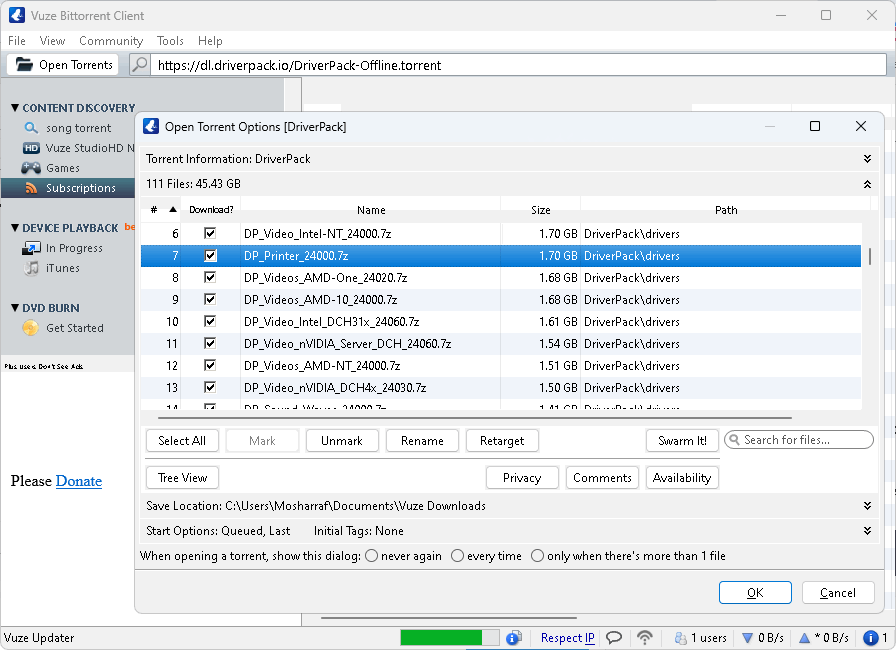The width and height of the screenshot is (896, 650).
Task: Click the Vuze logo in the dialog title
Action: click(x=151, y=126)
